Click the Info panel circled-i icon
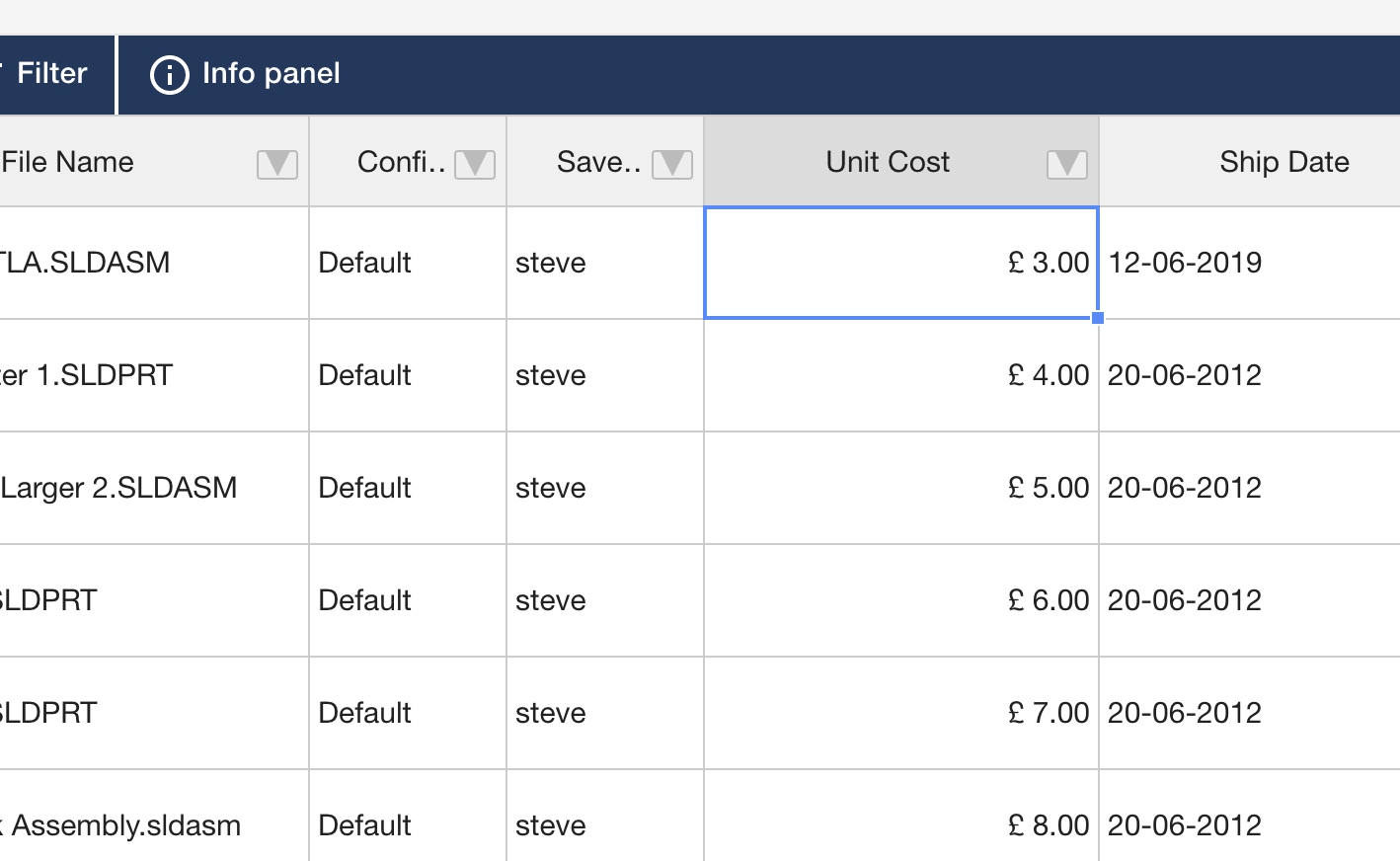The image size is (1400, 861). point(169,75)
